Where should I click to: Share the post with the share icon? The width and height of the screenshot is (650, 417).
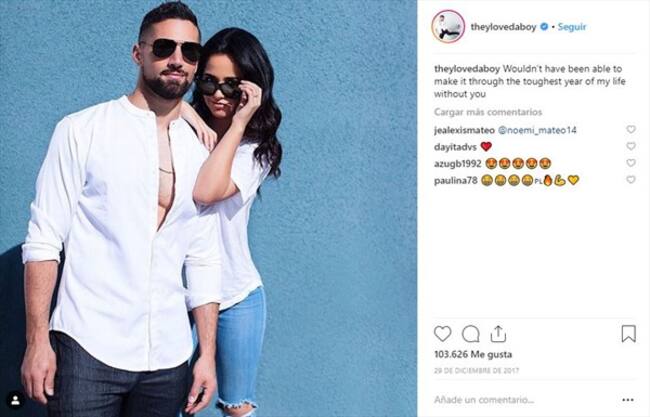pos(498,334)
